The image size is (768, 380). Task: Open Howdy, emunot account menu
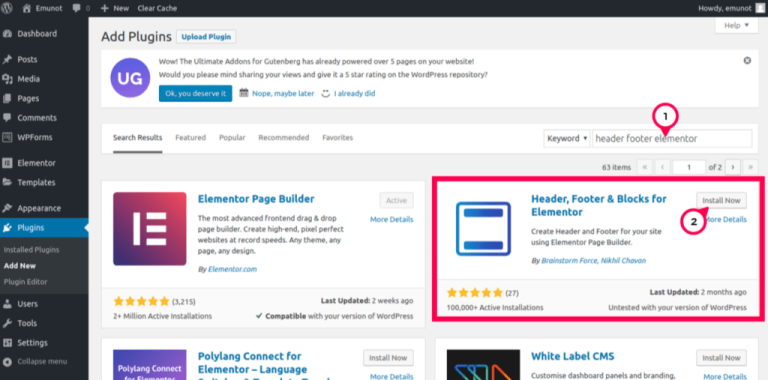(730, 8)
